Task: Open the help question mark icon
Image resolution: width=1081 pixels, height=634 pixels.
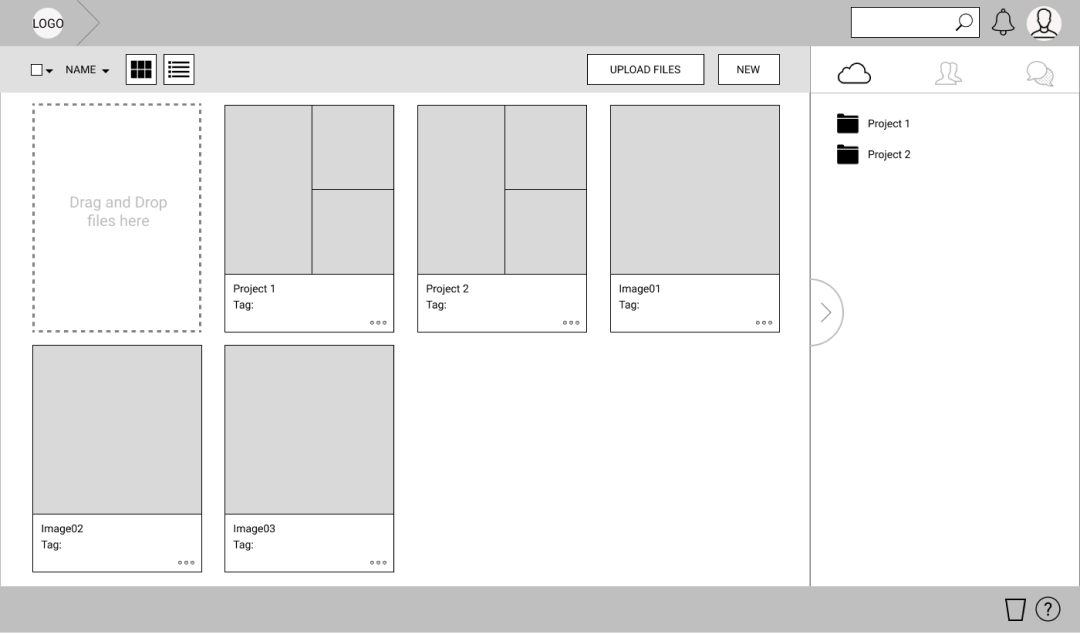Action: [x=1048, y=609]
